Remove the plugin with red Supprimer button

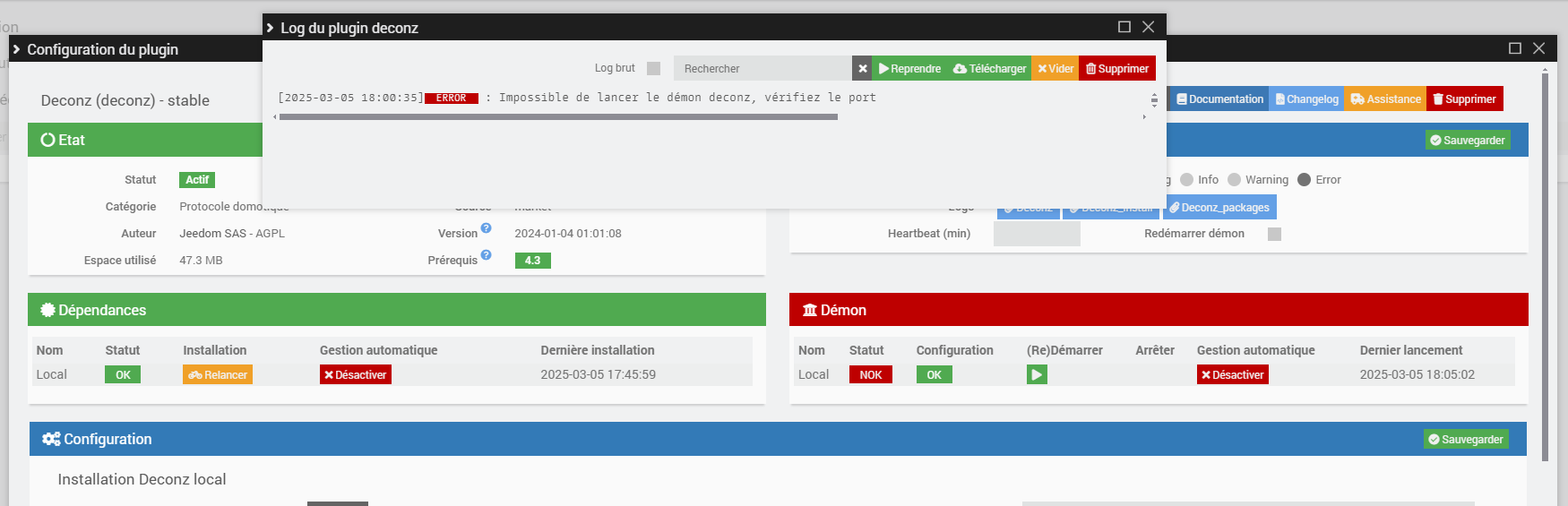tap(1465, 99)
